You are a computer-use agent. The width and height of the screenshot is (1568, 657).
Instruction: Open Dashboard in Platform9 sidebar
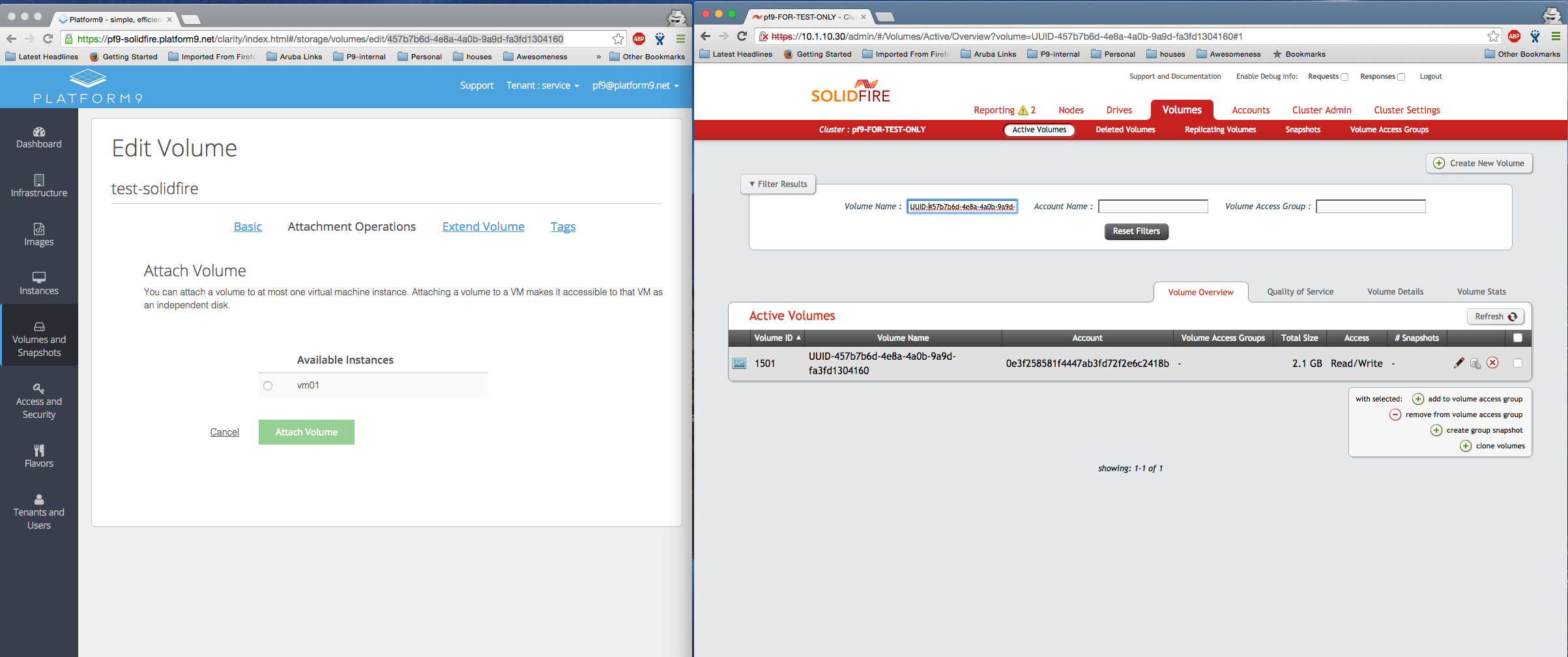click(39, 138)
